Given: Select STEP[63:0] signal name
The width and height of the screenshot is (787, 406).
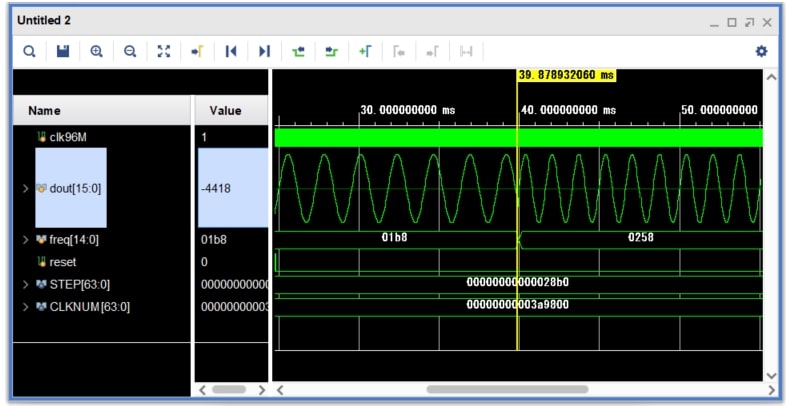Looking at the screenshot, I should pos(80,285).
